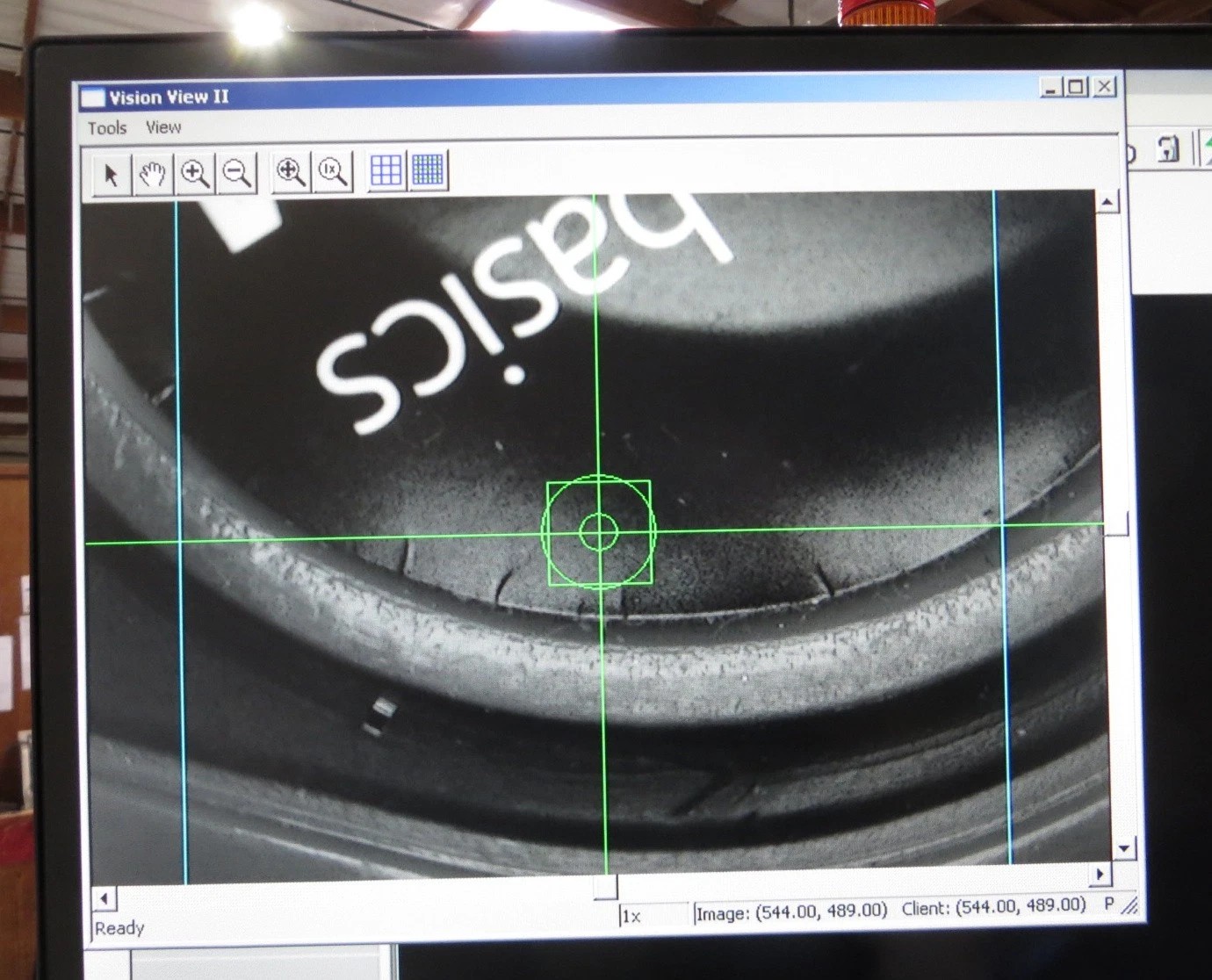
Task: Open the Tools menu
Action: point(107,128)
